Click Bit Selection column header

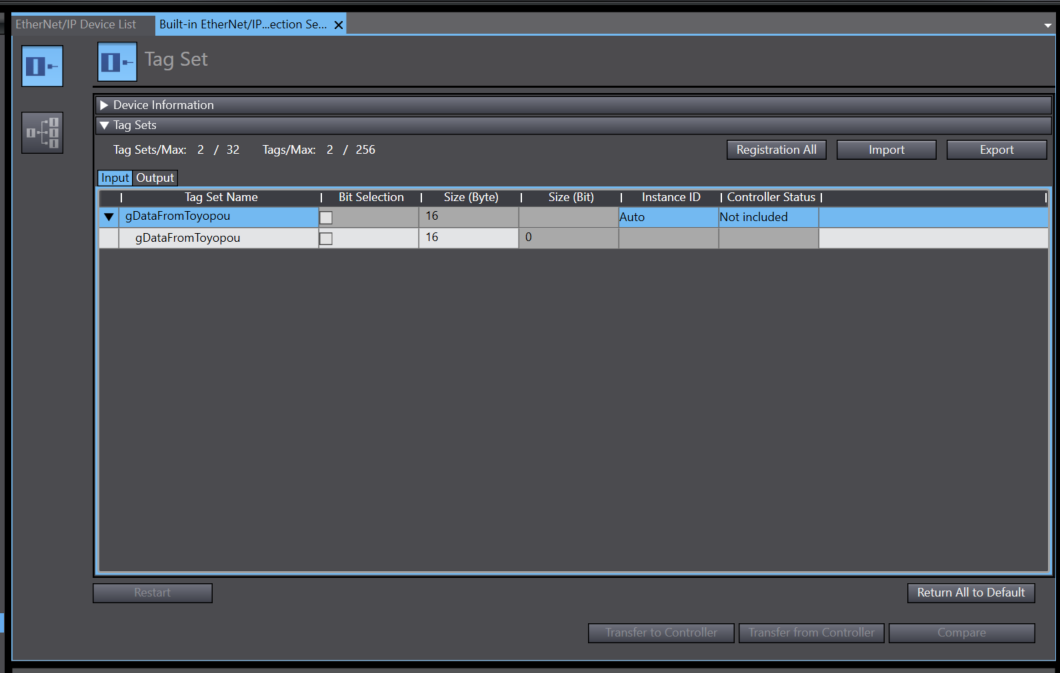pos(371,197)
